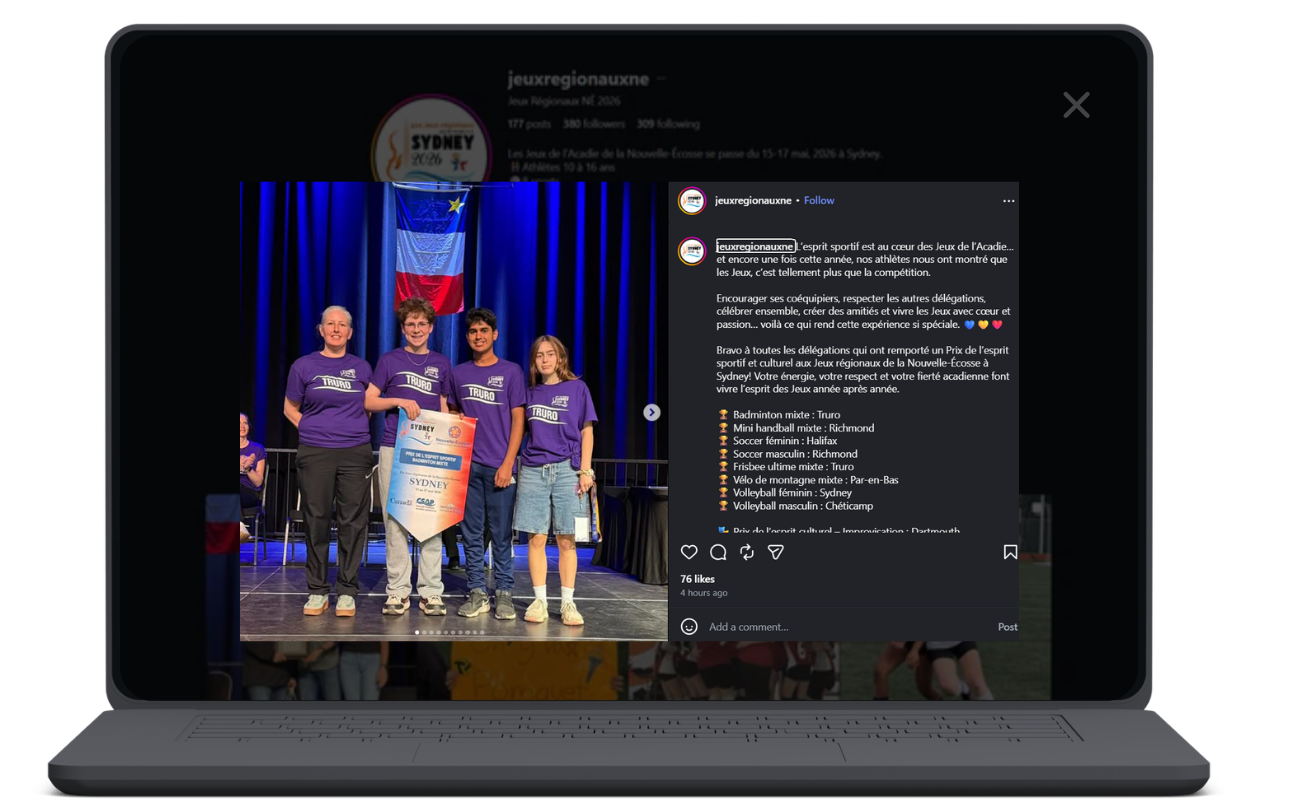Share the post with the paper plane icon

775,552
